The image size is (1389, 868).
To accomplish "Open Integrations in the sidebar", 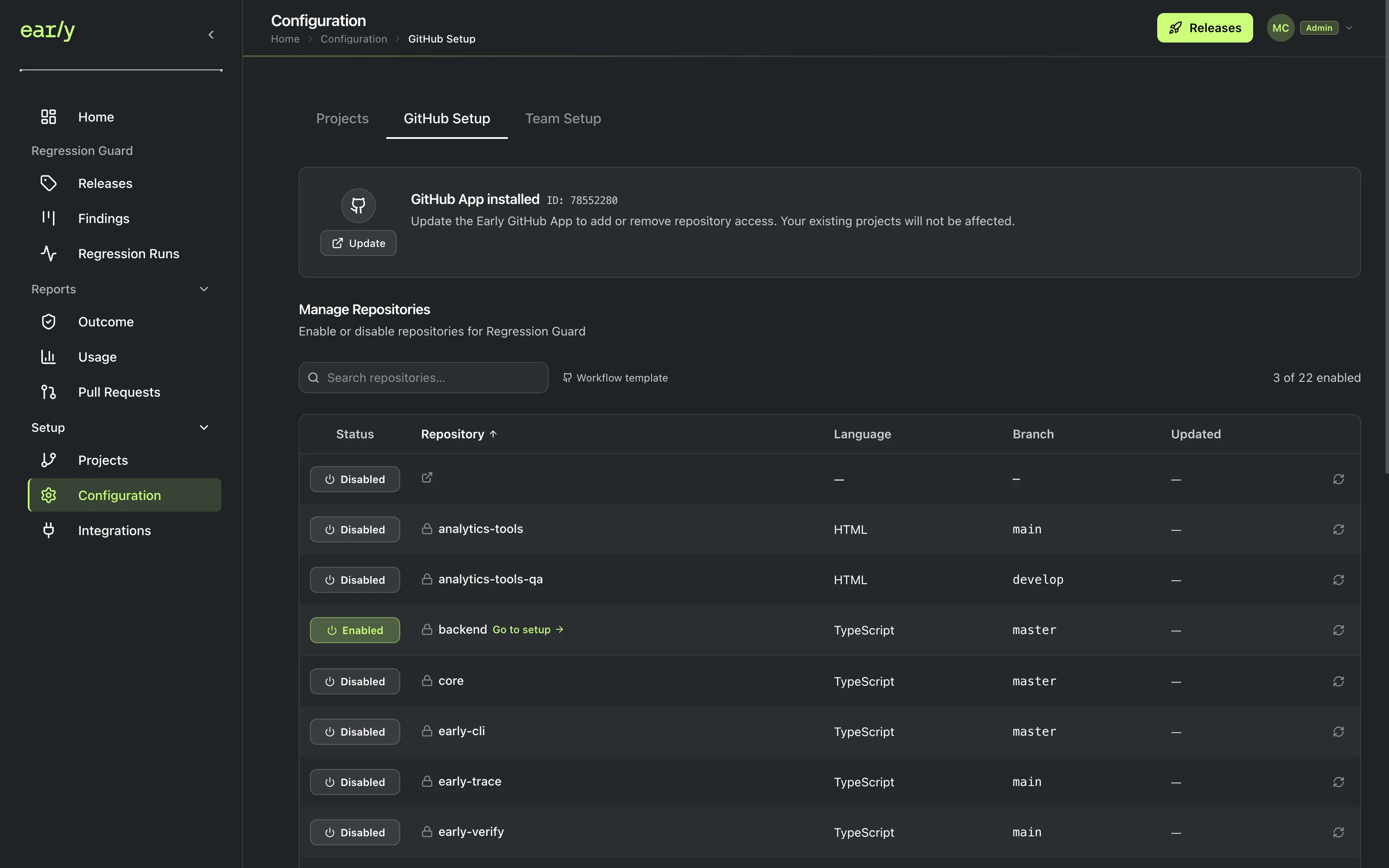I will tap(125, 530).
